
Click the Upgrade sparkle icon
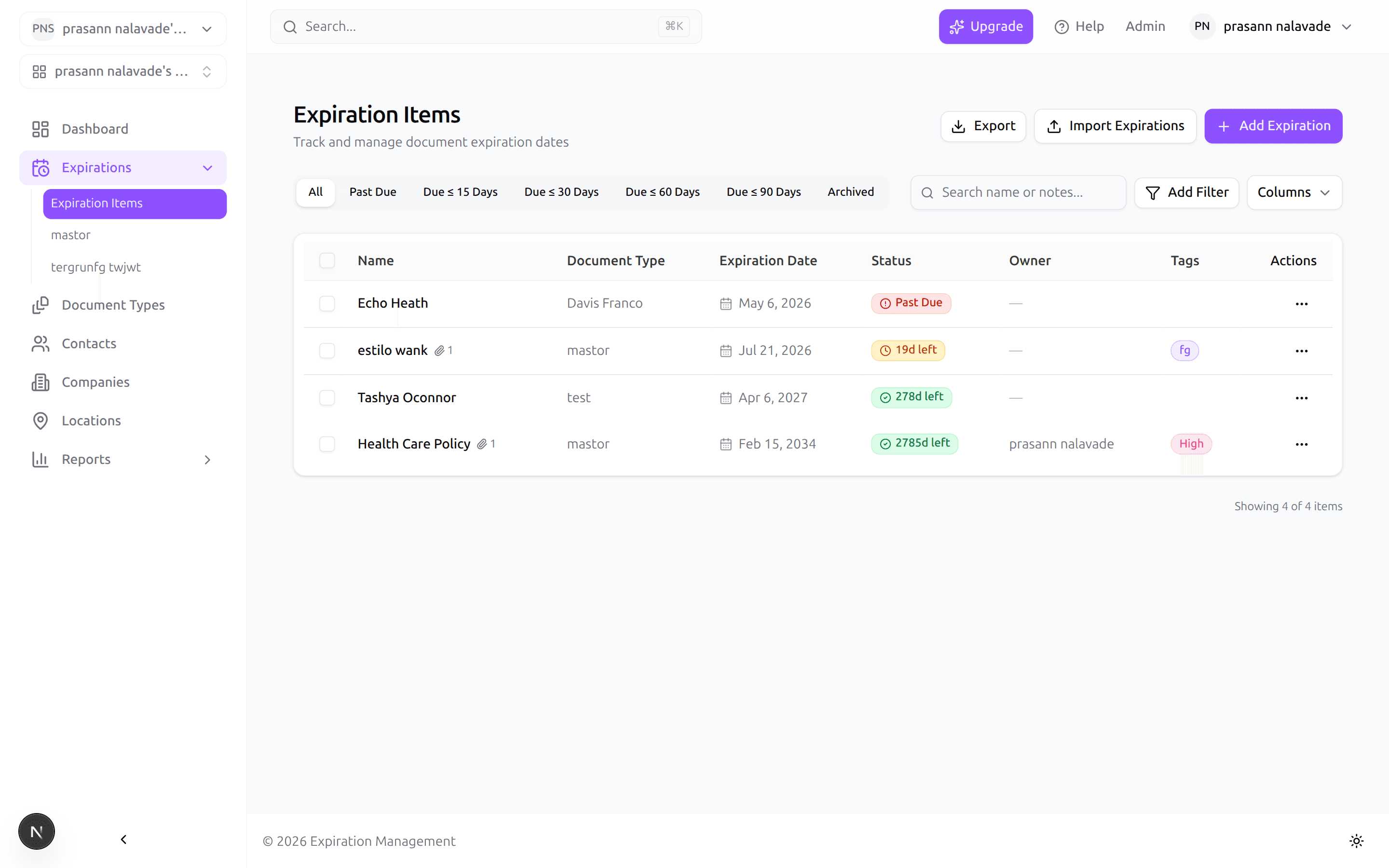pos(956,27)
